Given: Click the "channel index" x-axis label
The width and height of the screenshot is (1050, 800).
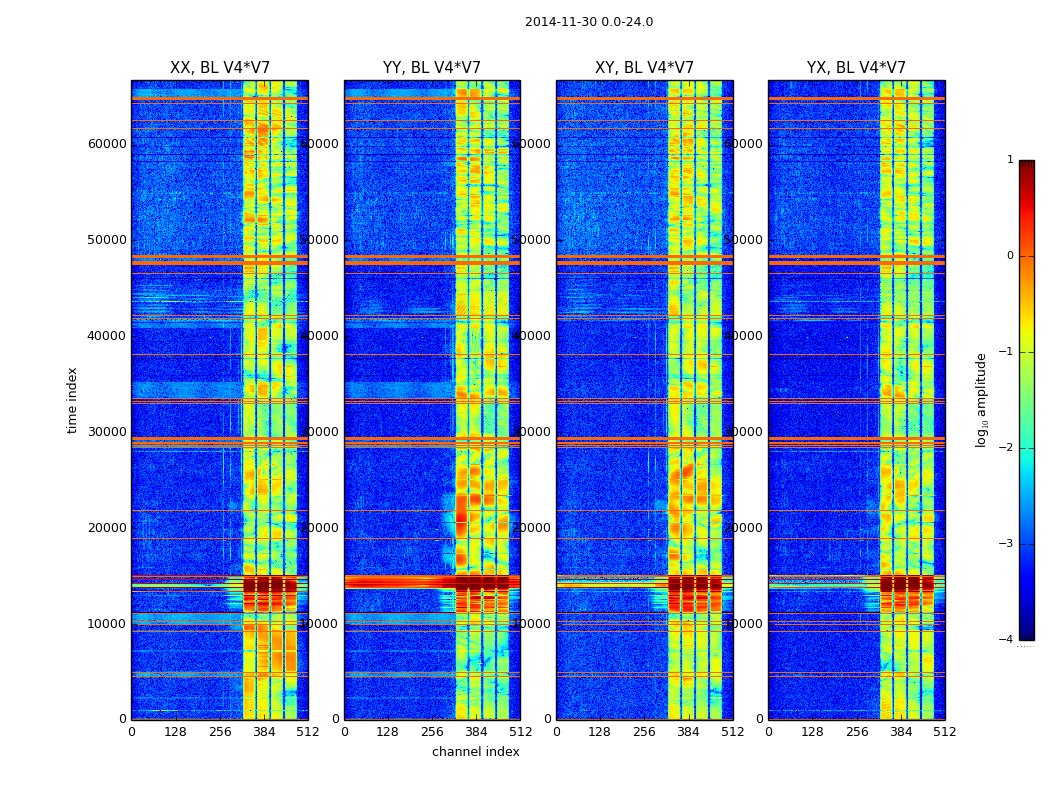Looking at the screenshot, I should pos(475,752).
